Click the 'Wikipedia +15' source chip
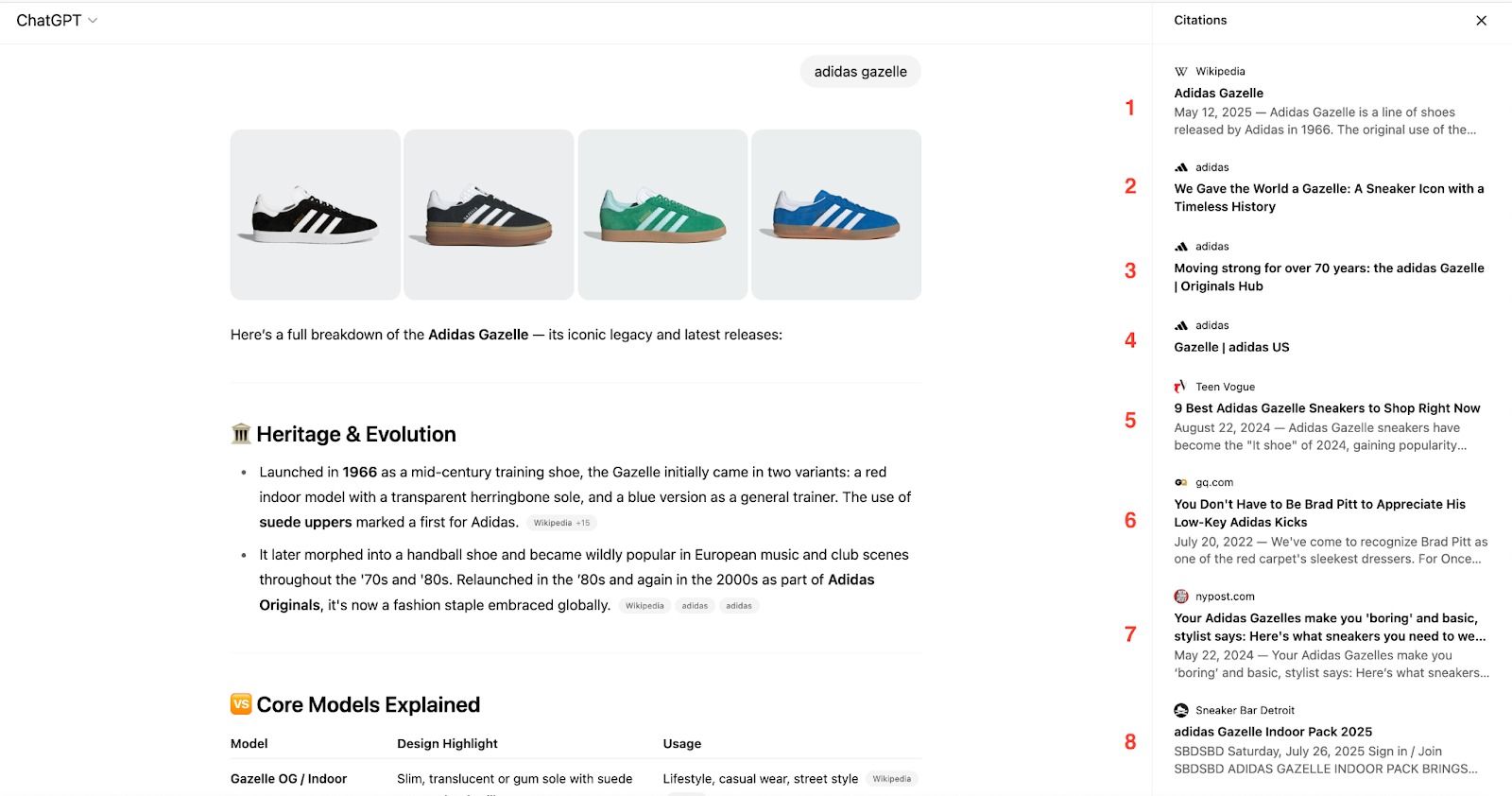 [561, 523]
